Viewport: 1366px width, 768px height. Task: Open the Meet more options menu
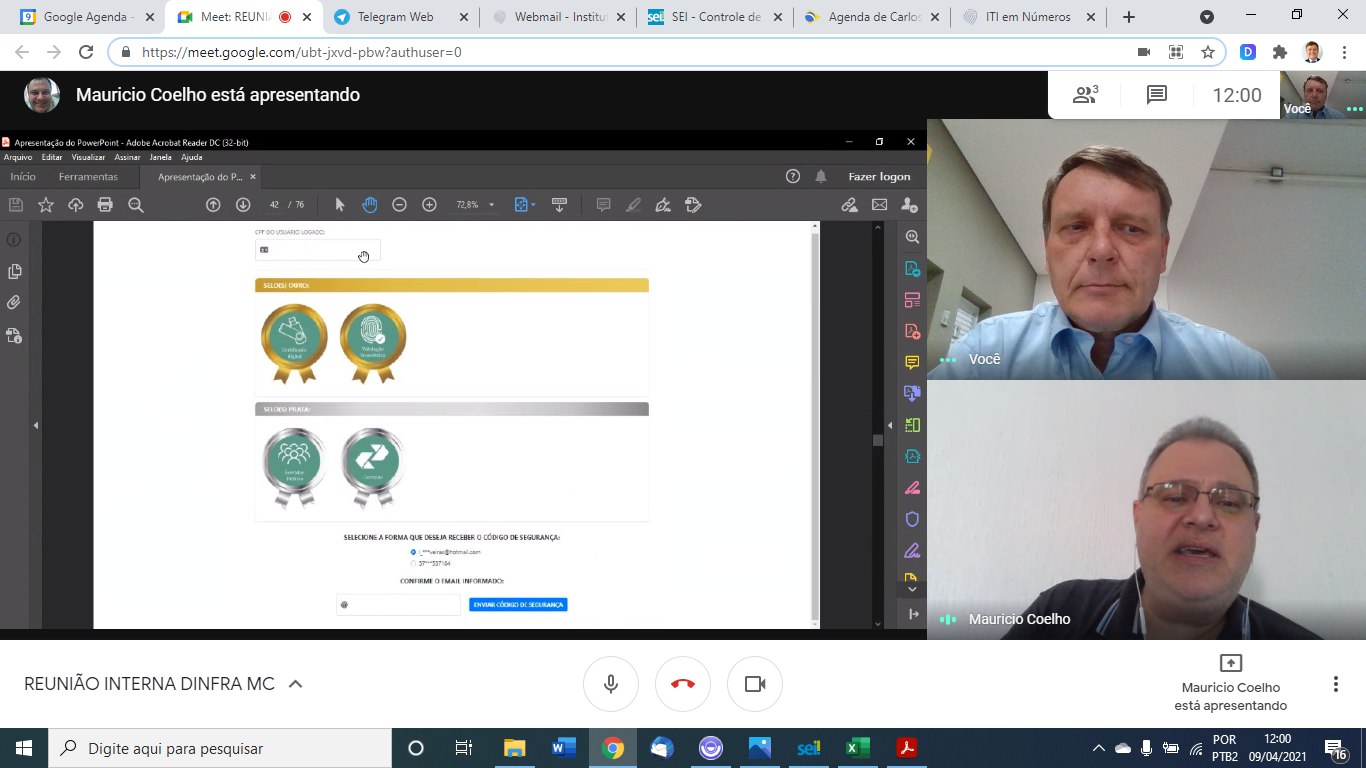pos(1335,684)
